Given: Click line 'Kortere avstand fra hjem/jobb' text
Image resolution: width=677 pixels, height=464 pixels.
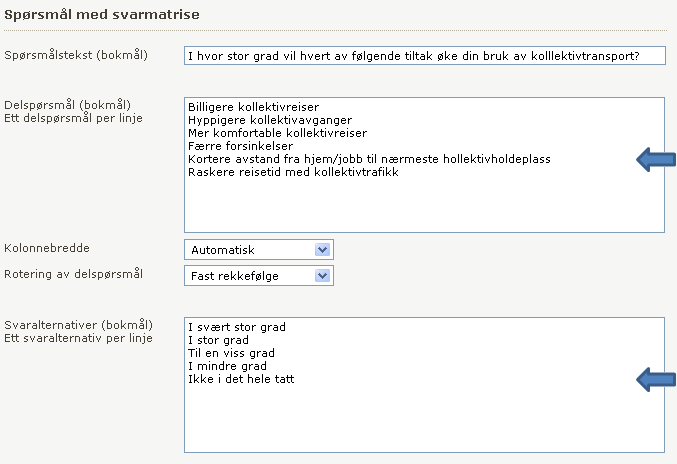Looking at the screenshot, I should [369, 159].
